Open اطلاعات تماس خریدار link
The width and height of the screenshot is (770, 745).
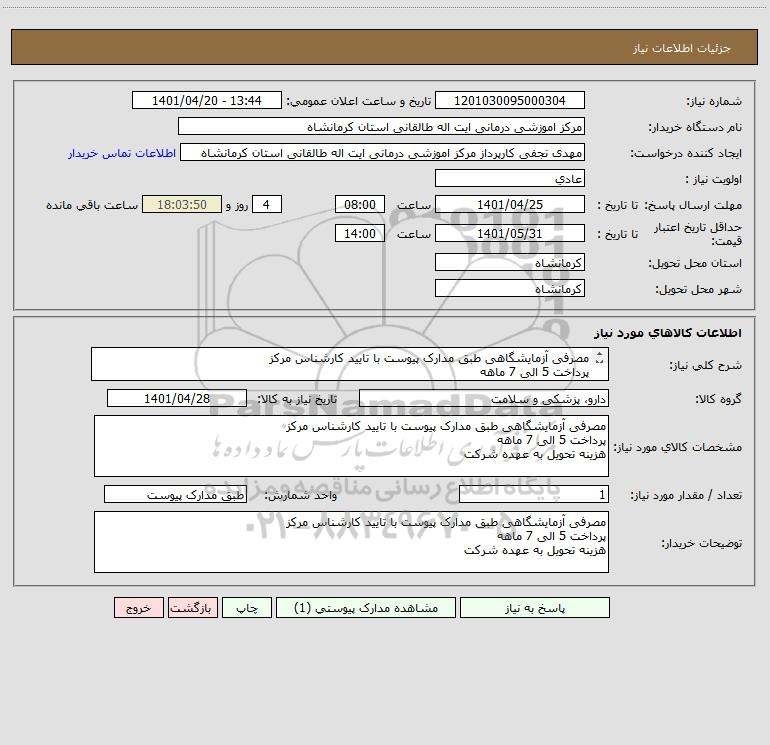pos(122,153)
